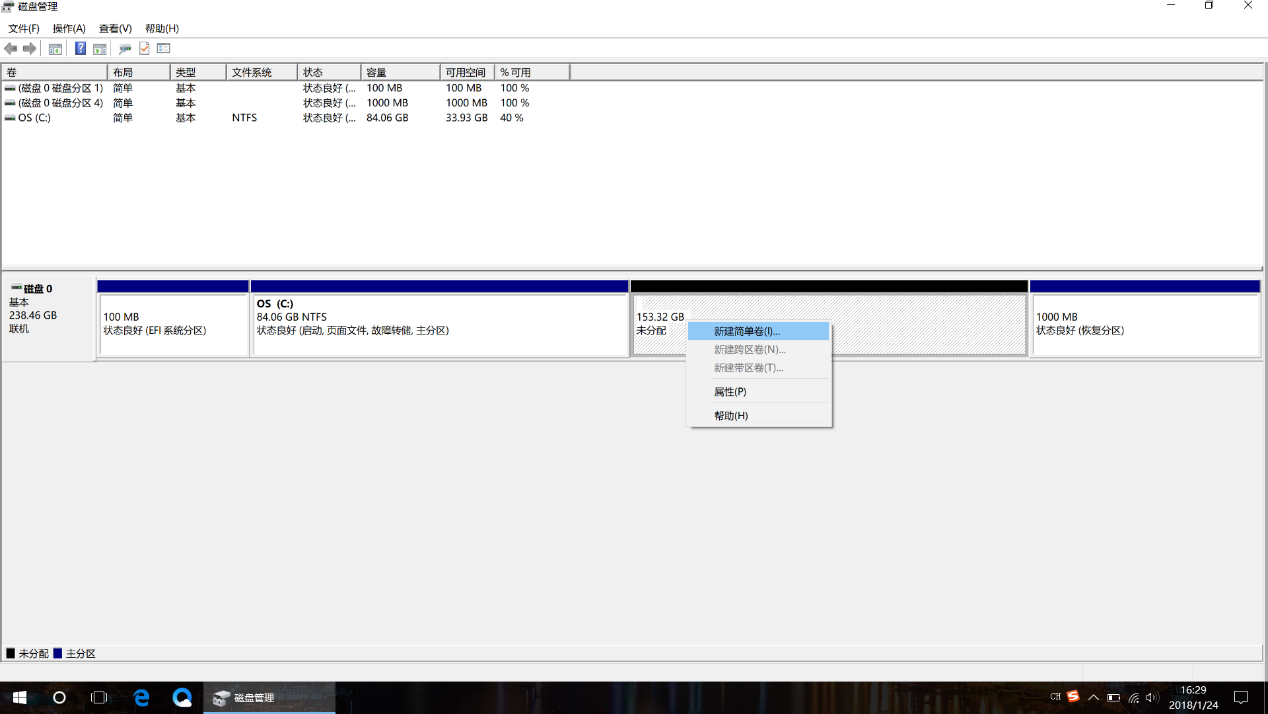Choose 属性(P) in the context menu

click(x=730, y=392)
